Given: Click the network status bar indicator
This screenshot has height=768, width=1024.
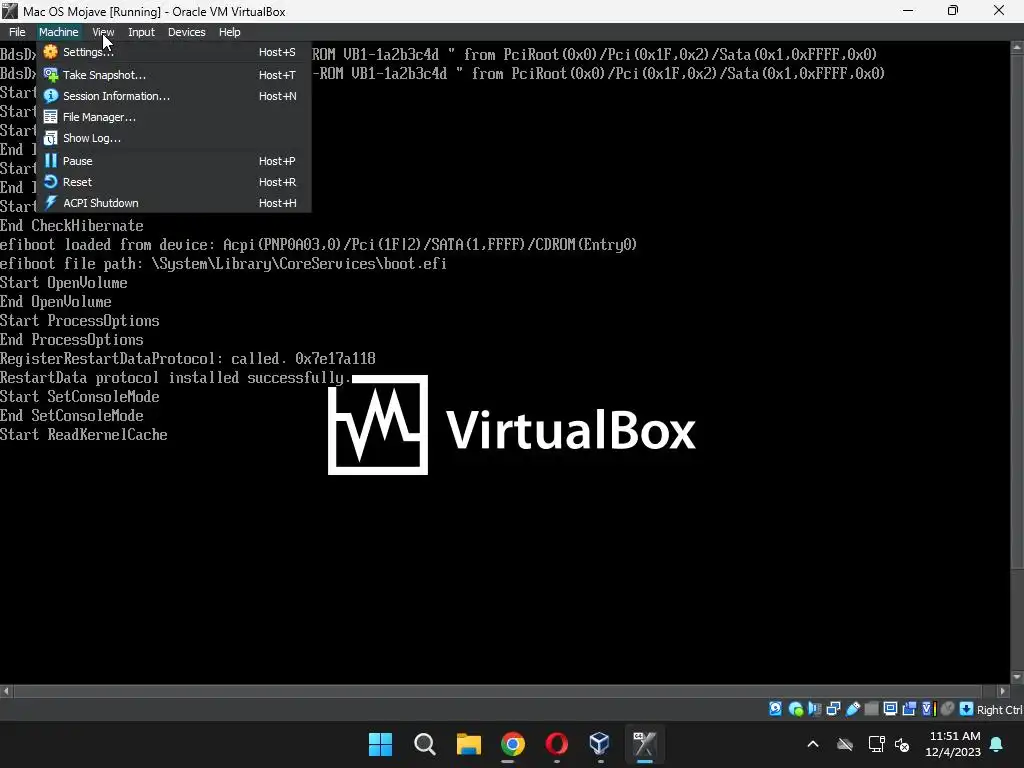Looking at the screenshot, I should 833,709.
